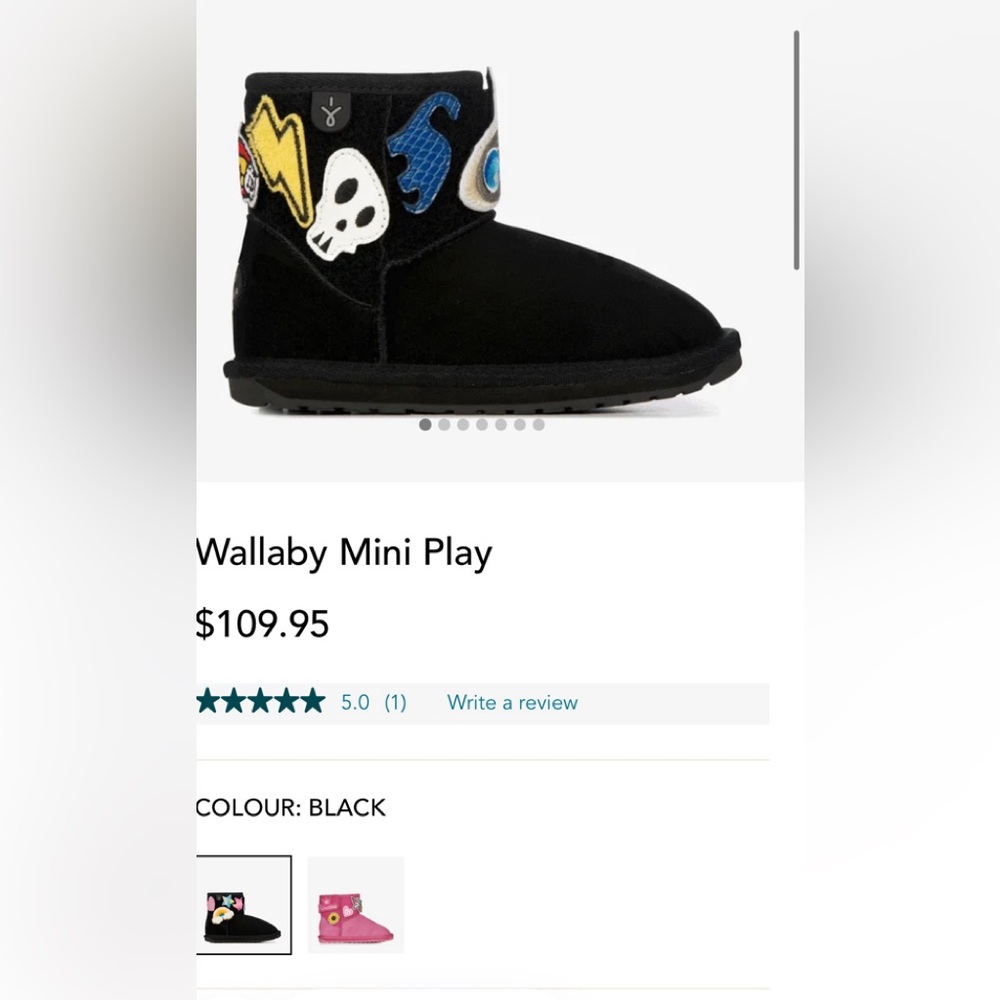This screenshot has width=1000, height=1000.
Task: Jump to the last carousel dot
Action: tap(539, 425)
